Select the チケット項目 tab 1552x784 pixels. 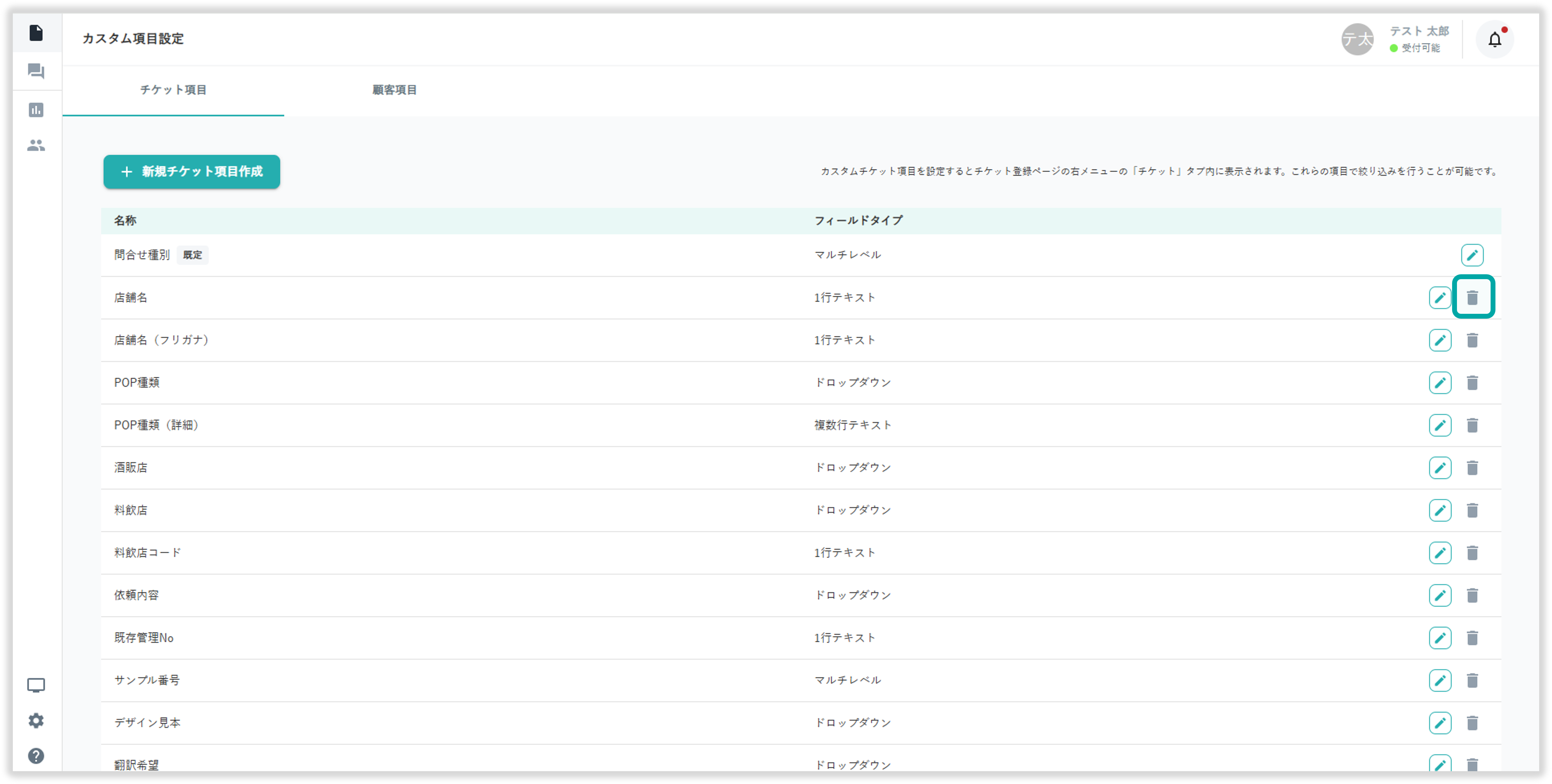point(173,90)
